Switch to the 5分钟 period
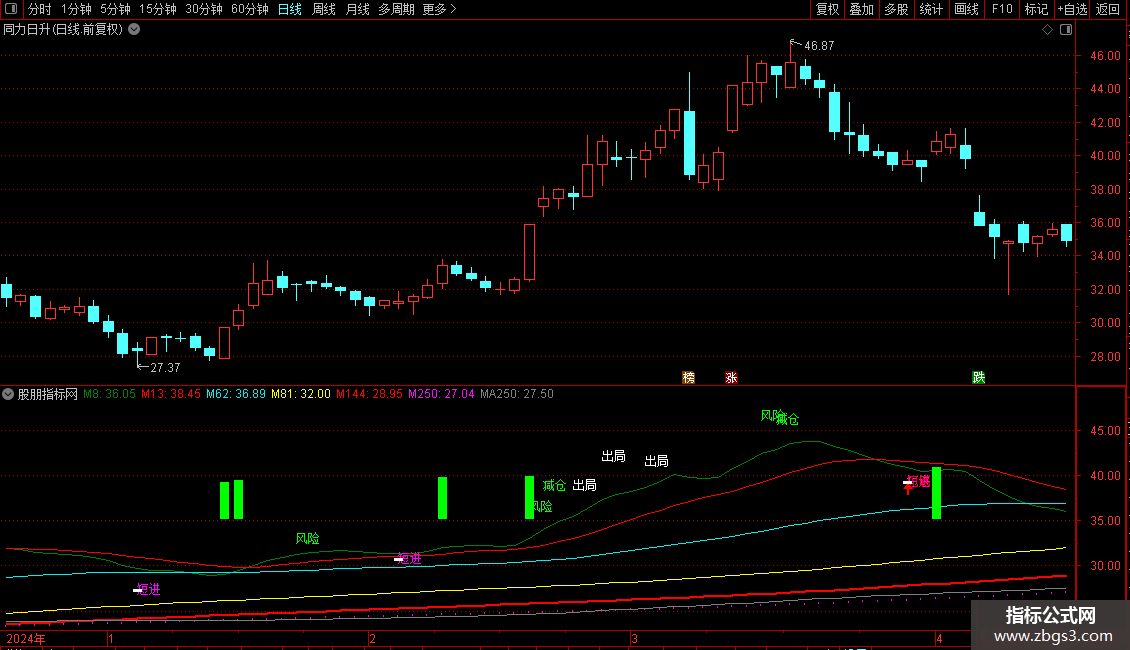Viewport: 1130px width, 650px height. (x=115, y=9)
